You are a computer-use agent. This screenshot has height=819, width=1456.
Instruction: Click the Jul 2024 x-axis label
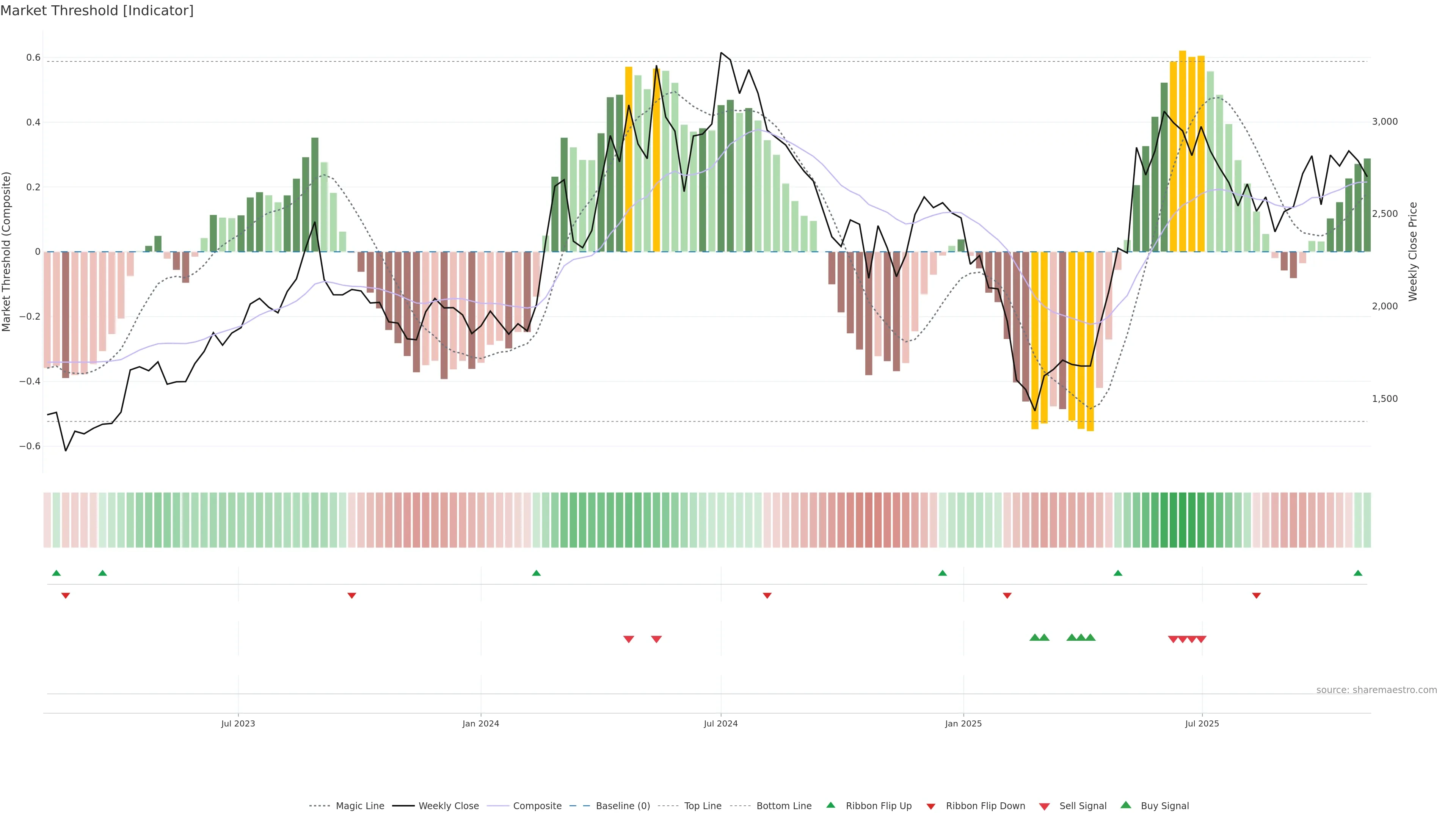click(x=721, y=723)
